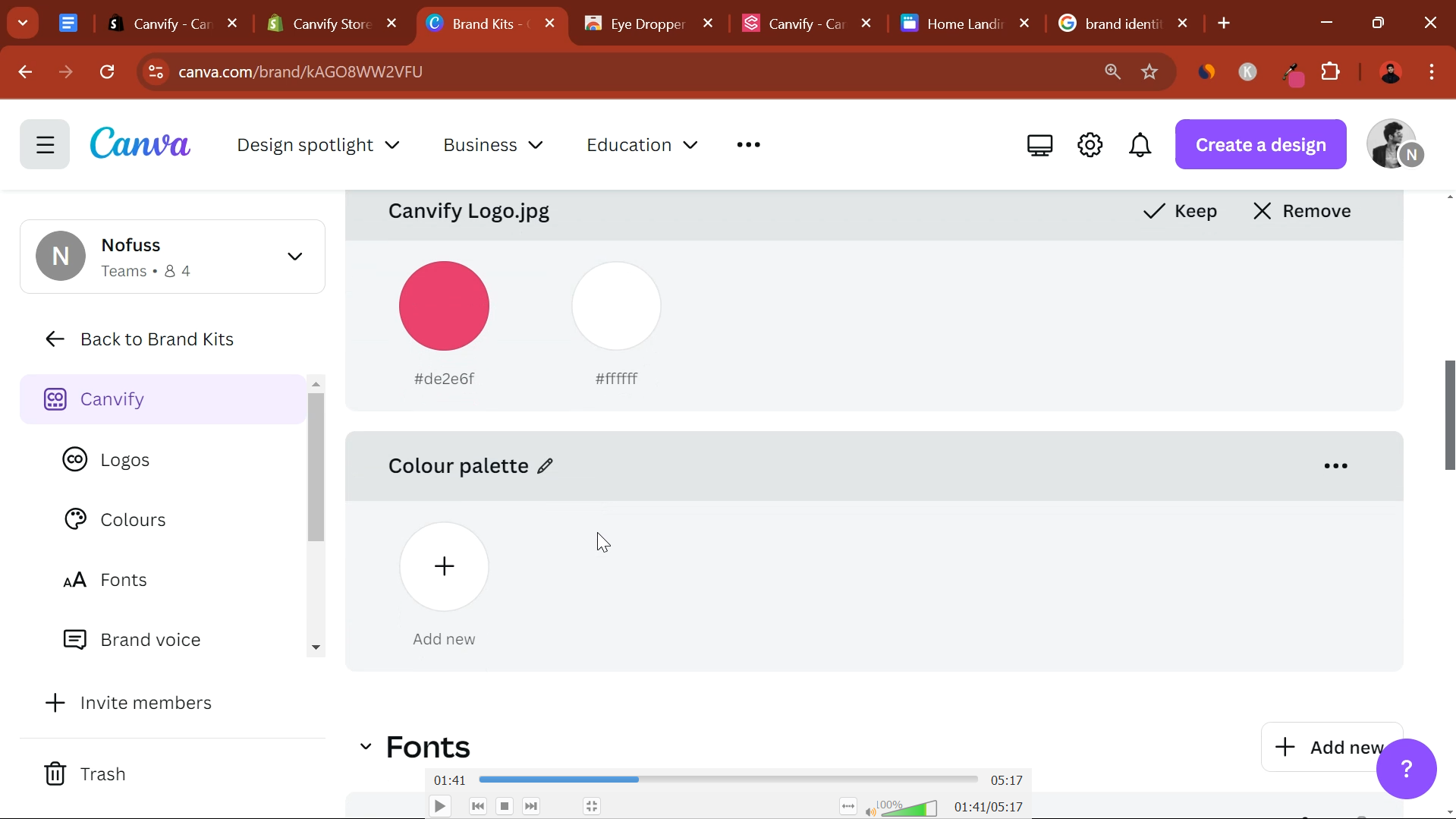
Task: Click Back to Brand Kits
Action: tap(140, 339)
